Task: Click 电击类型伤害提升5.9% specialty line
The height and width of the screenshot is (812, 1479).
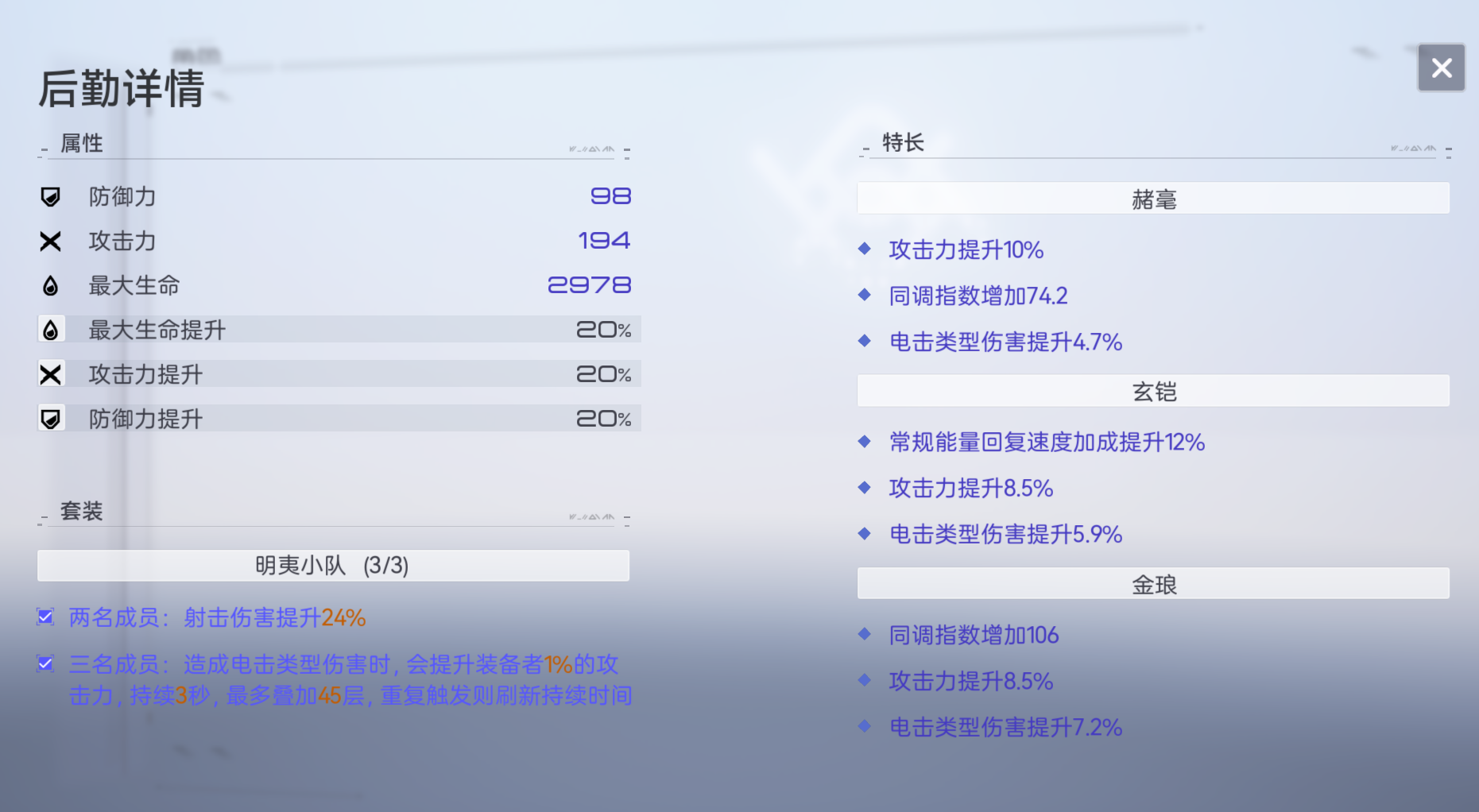Action: pos(1005,534)
